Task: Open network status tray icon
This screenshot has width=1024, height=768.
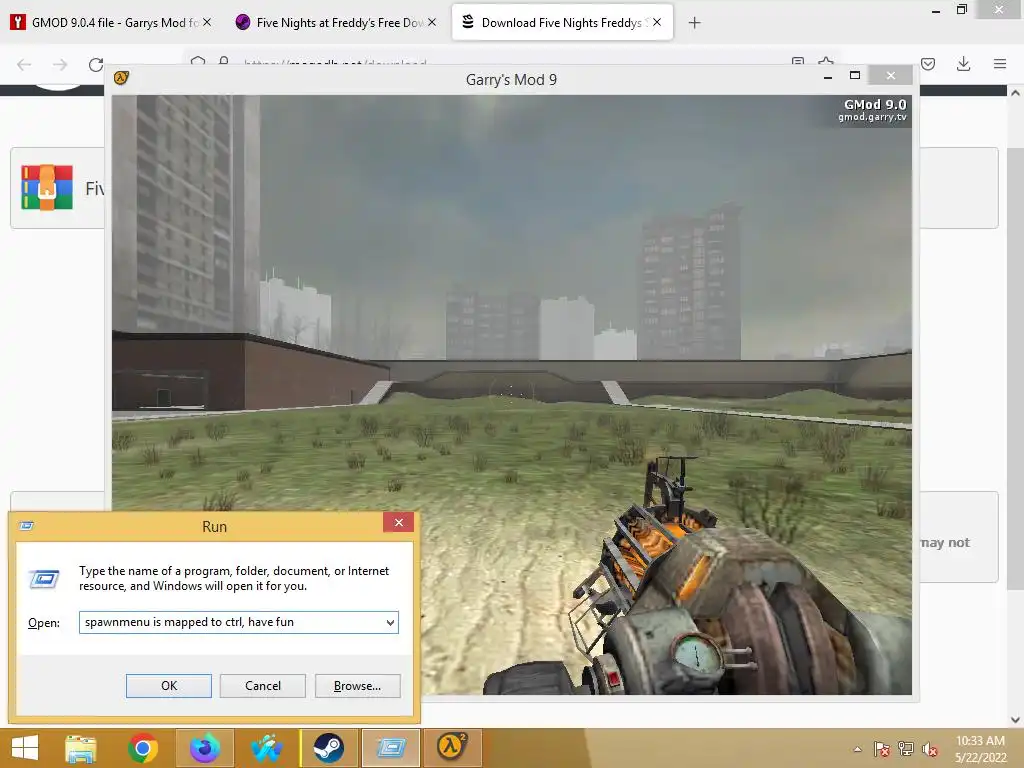Action: coord(906,749)
